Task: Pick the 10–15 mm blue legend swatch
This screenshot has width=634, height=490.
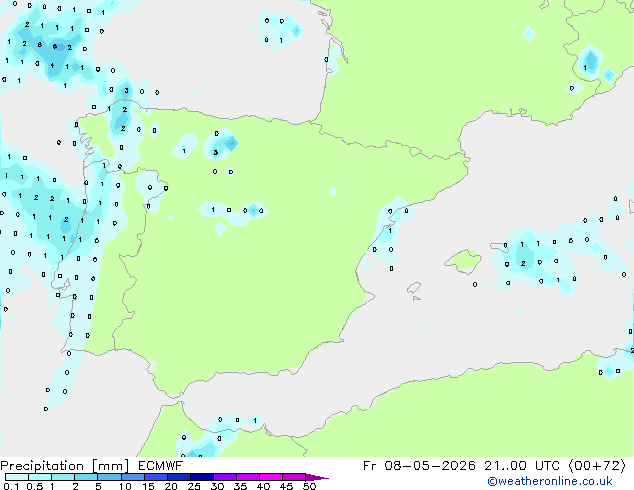Action: coord(132,477)
